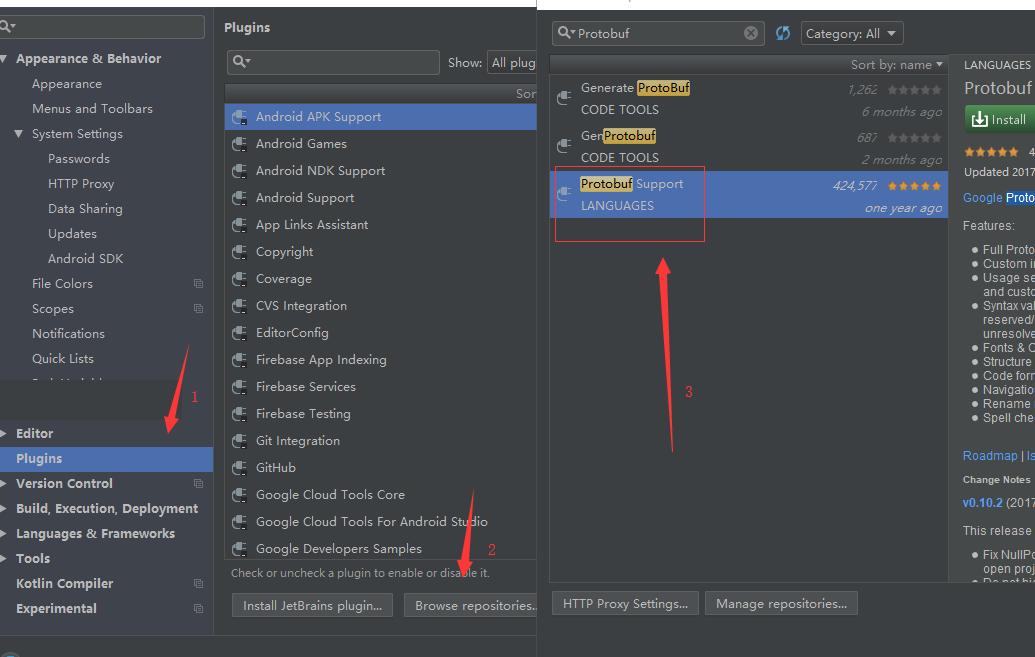This screenshot has height=657, width=1035.
Task: Select HTTP Proxy settings item
Action: point(81,184)
